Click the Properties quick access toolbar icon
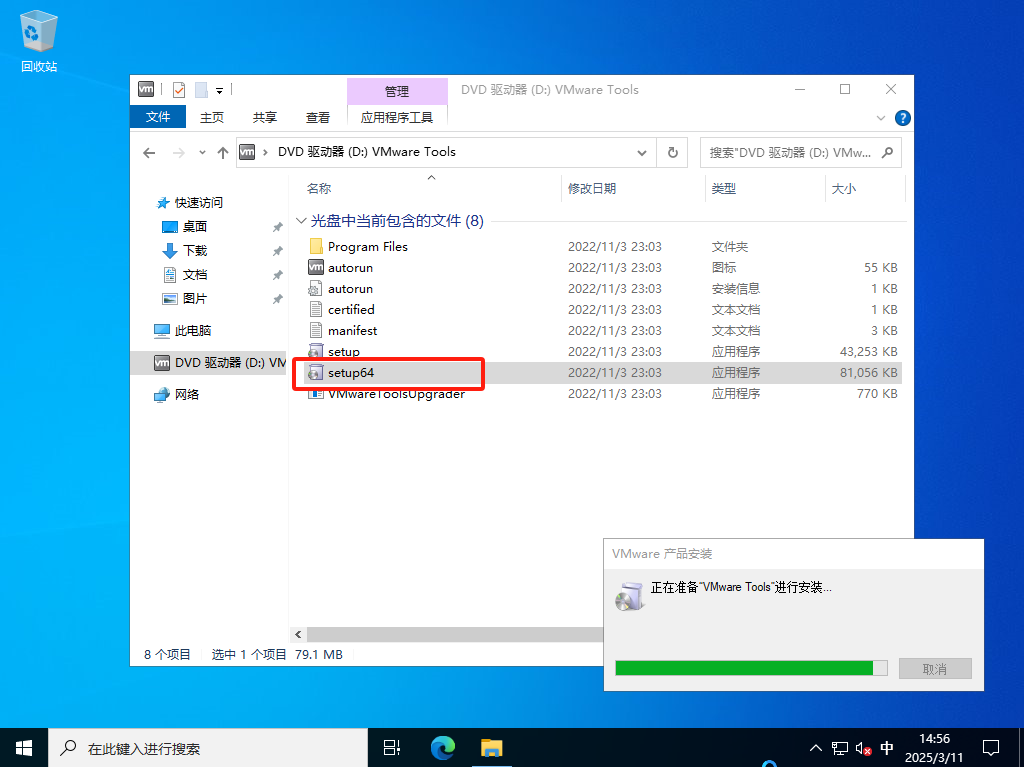 (x=179, y=90)
